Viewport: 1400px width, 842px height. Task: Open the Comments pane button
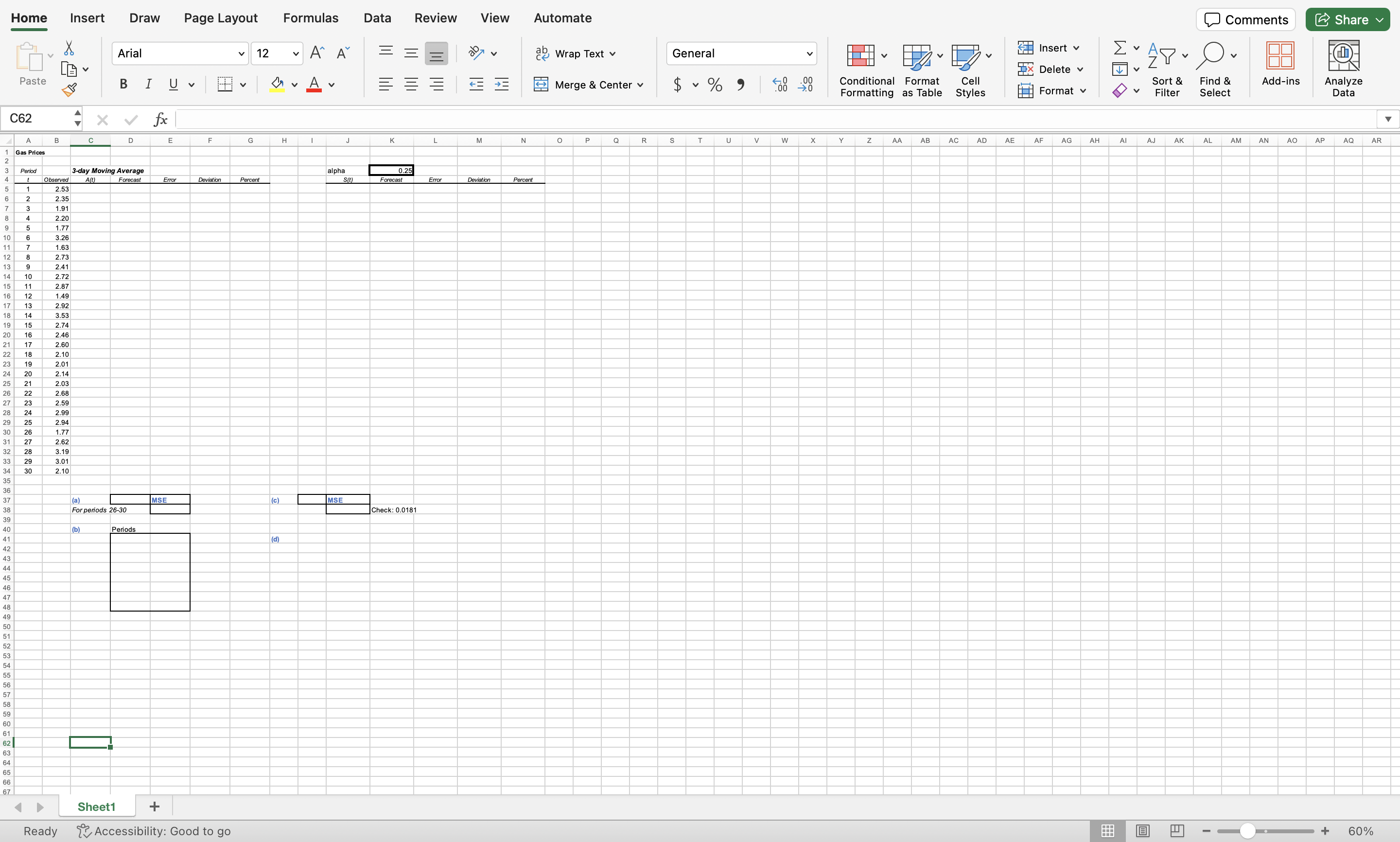click(1245, 20)
